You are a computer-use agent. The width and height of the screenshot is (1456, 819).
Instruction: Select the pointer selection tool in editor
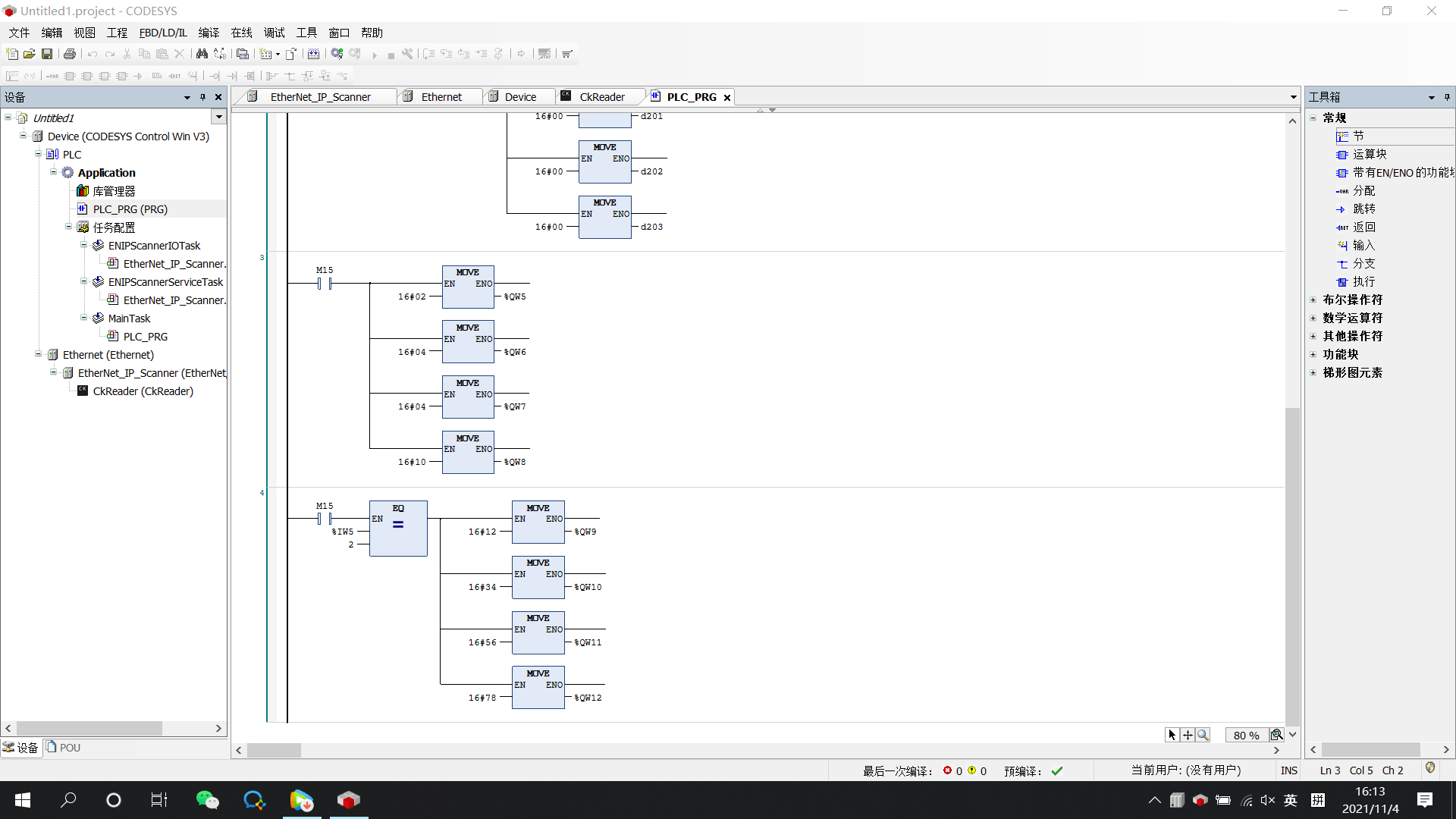(x=1172, y=735)
